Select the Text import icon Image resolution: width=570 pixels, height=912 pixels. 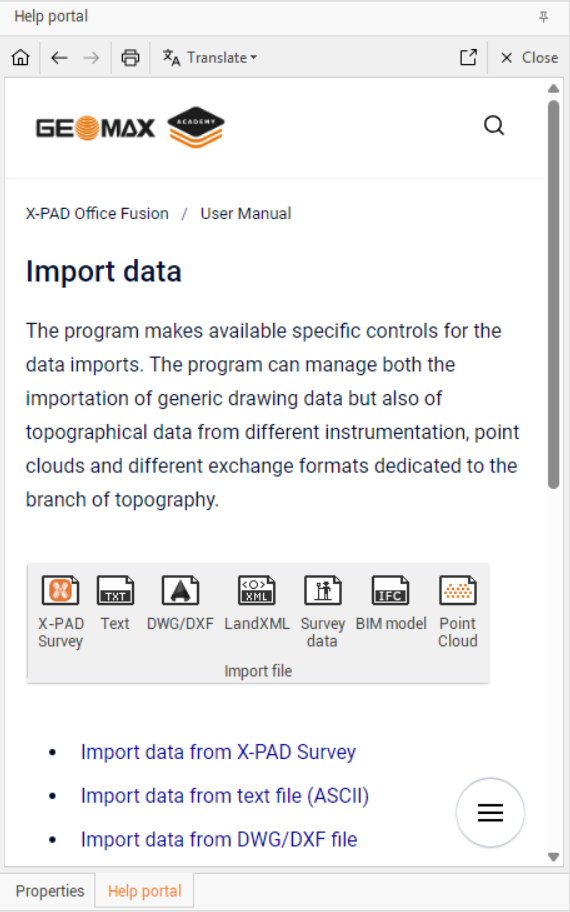coord(115,590)
